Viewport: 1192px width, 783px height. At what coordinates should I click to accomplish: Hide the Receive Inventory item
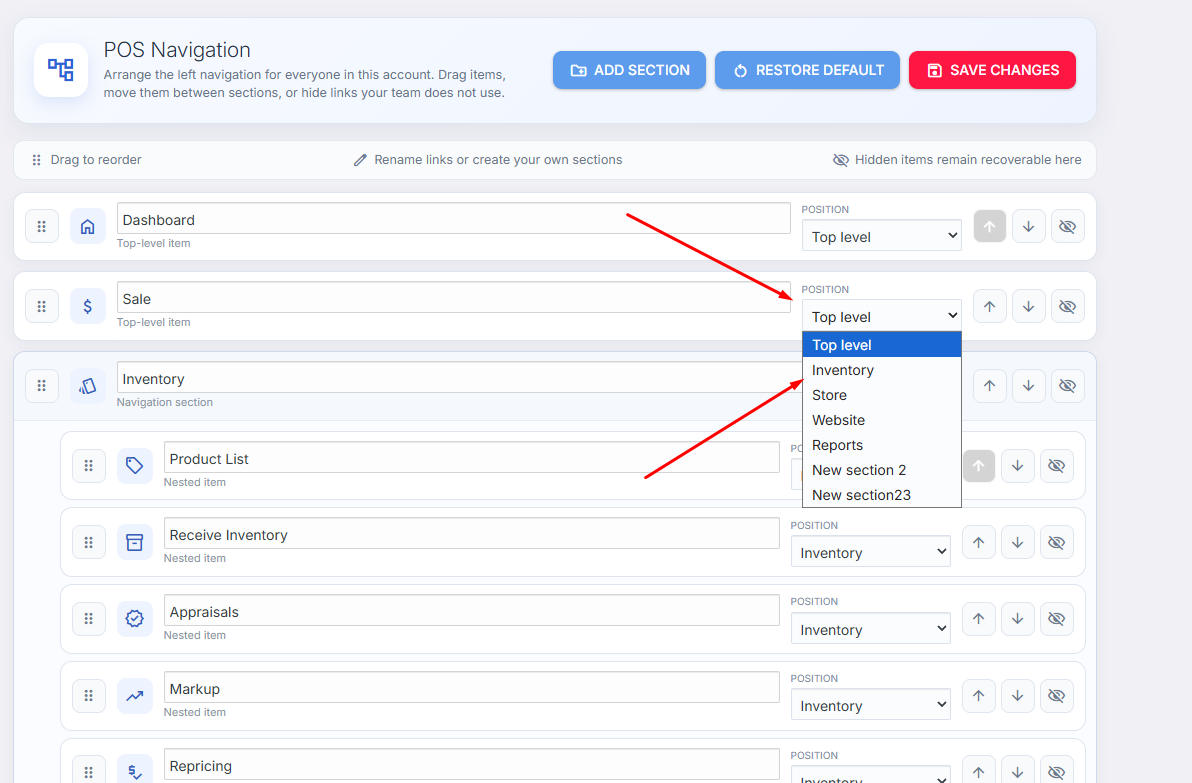(x=1057, y=543)
